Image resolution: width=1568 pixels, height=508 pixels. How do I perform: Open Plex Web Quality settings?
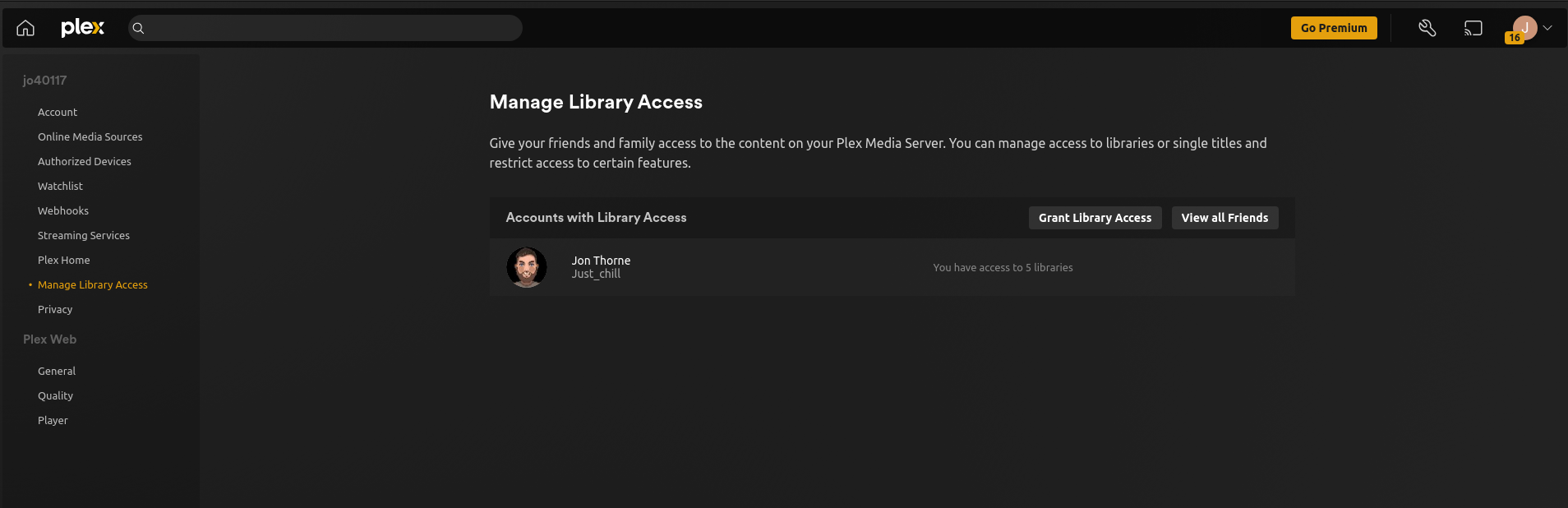click(55, 396)
